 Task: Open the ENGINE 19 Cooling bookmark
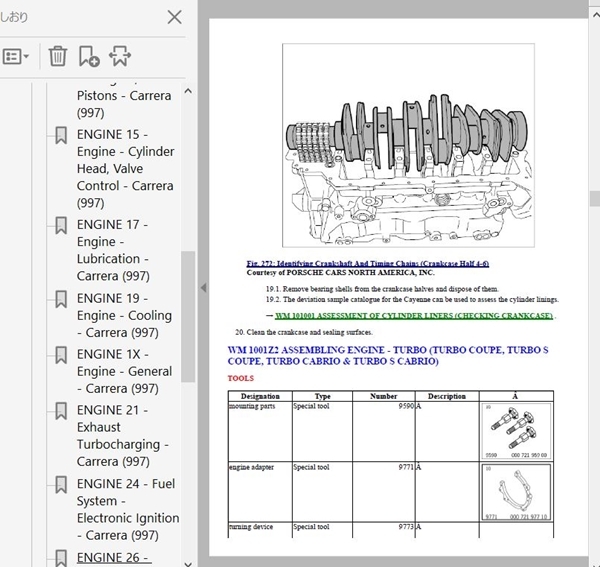tap(124, 315)
